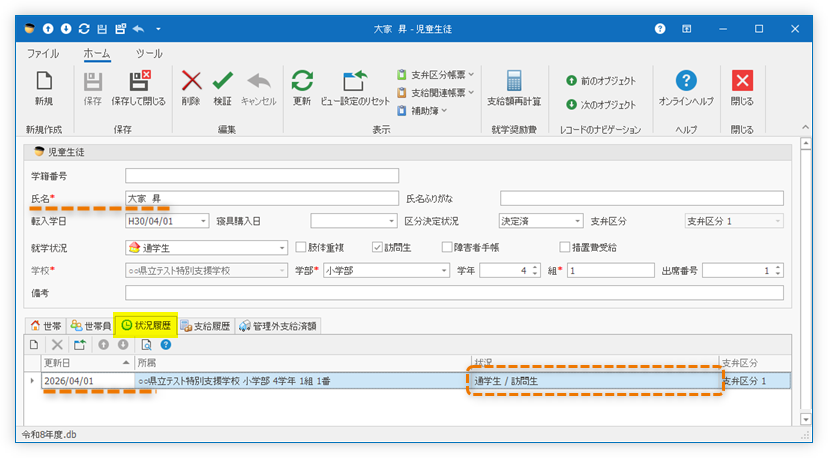This screenshot has width=828, height=458.
Task: Collapse the ribbon with chevron
Action: coord(805,127)
